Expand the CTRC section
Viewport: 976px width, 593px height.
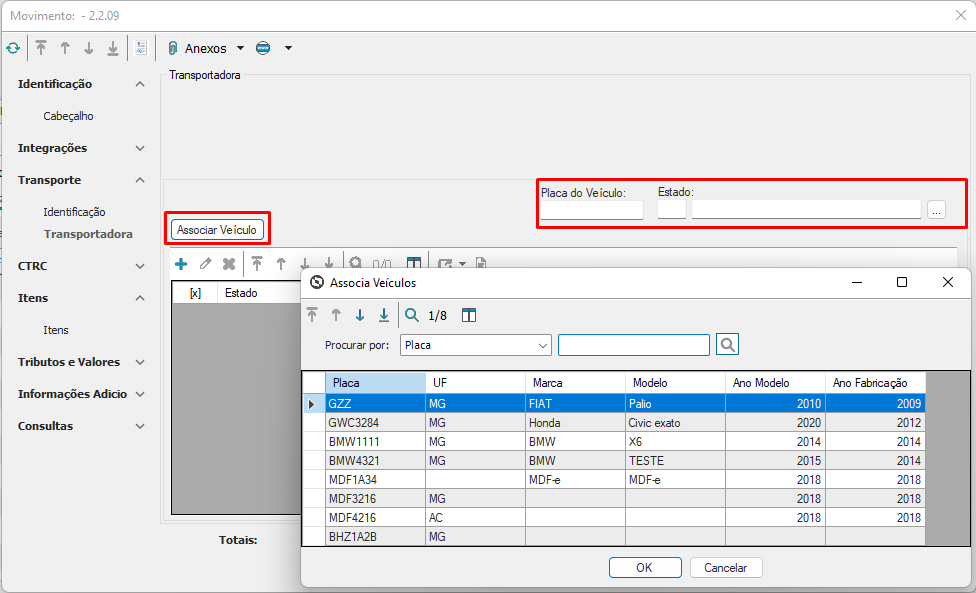tap(140, 266)
